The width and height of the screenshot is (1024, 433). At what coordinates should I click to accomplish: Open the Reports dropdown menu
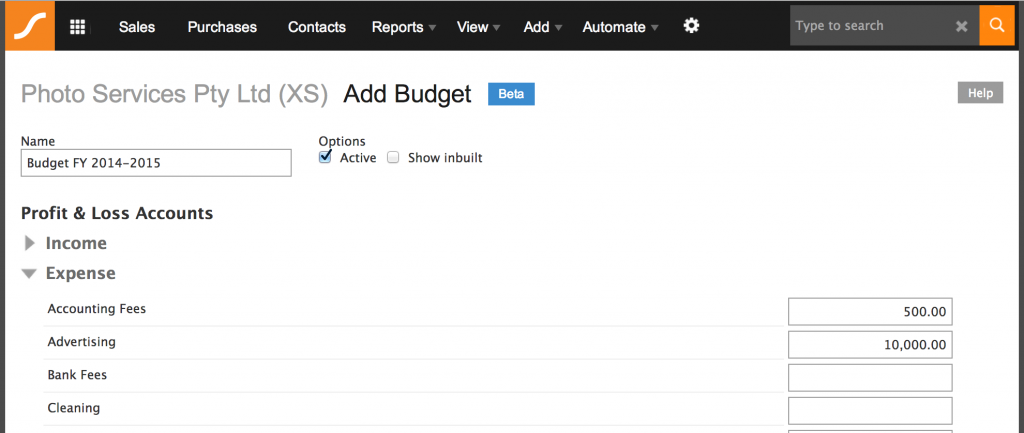pyautogui.click(x=403, y=27)
